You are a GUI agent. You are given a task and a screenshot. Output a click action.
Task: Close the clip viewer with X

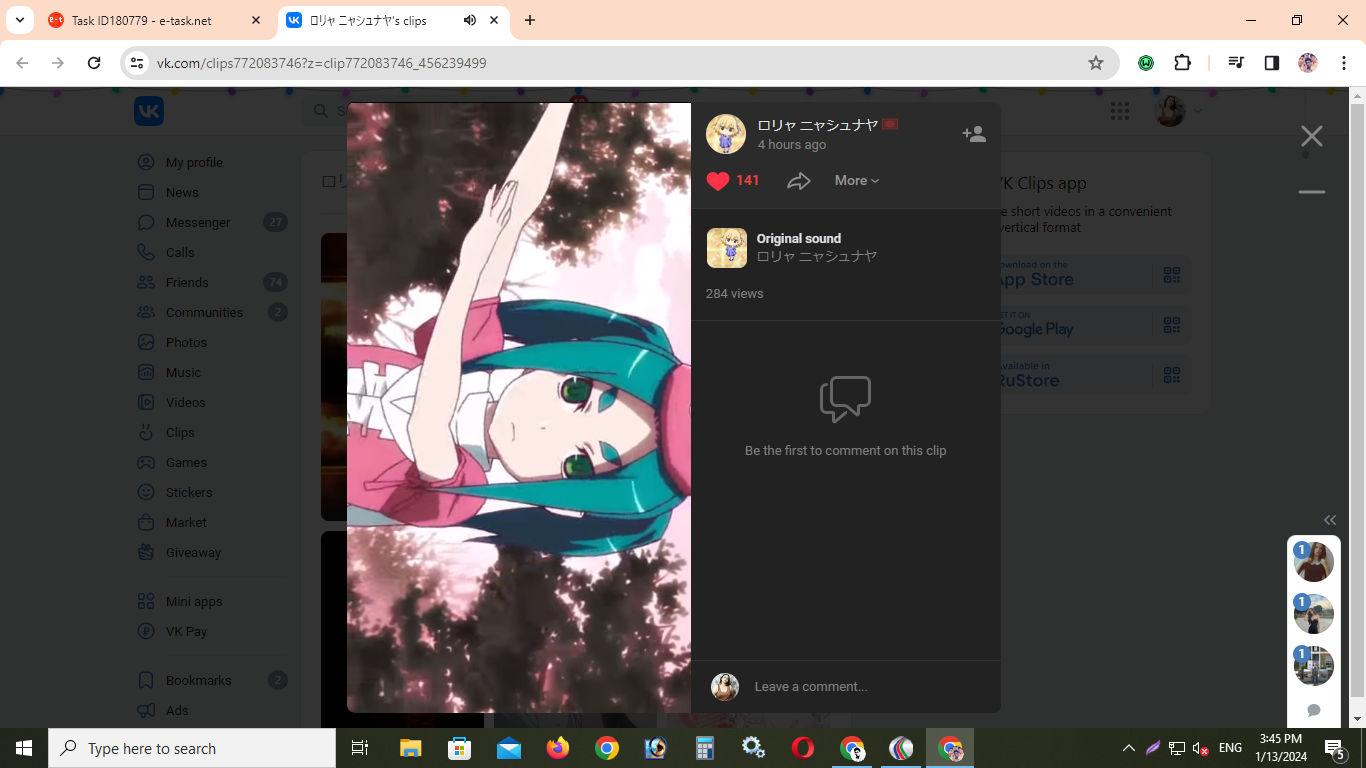coord(1312,136)
